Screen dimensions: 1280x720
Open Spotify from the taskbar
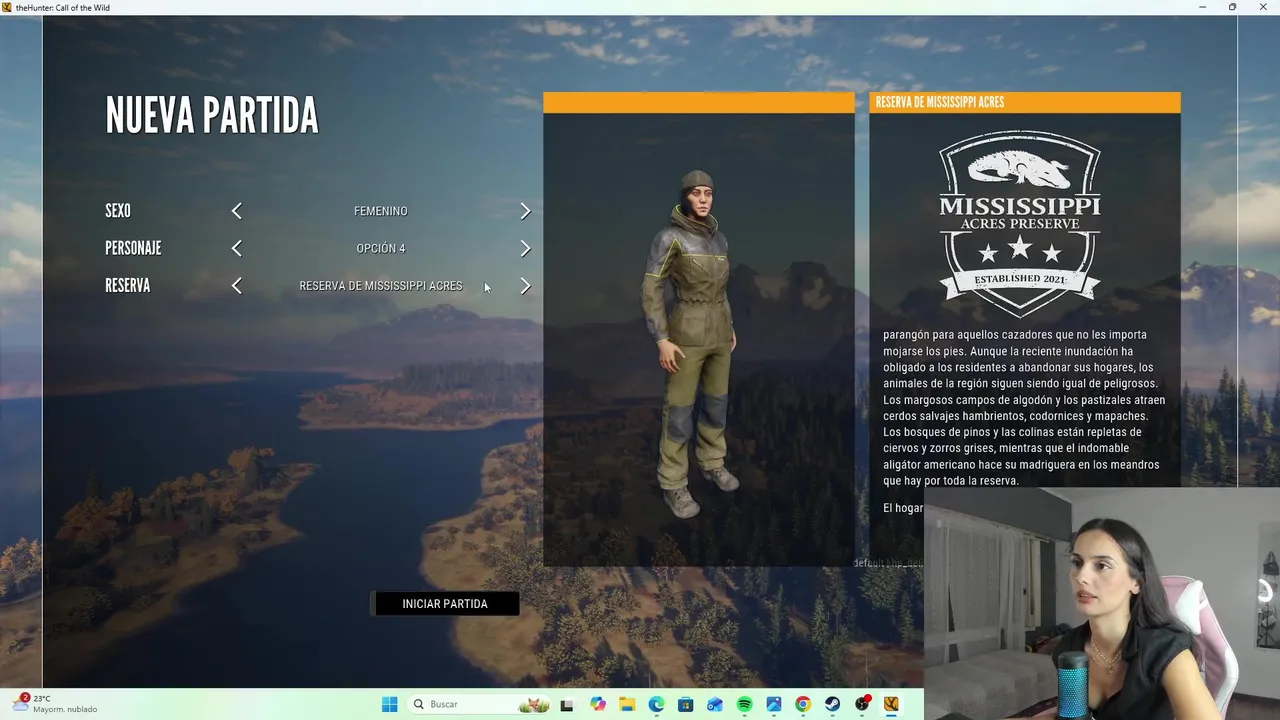coord(744,704)
